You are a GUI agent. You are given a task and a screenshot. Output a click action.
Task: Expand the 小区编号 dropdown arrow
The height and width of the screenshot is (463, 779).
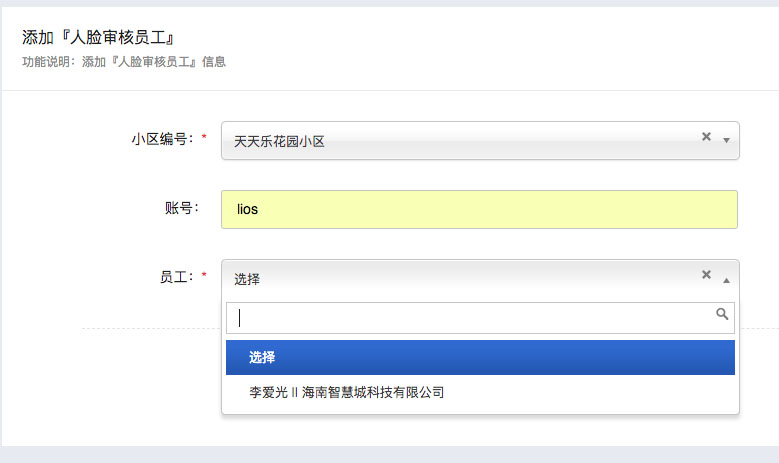(x=726, y=140)
